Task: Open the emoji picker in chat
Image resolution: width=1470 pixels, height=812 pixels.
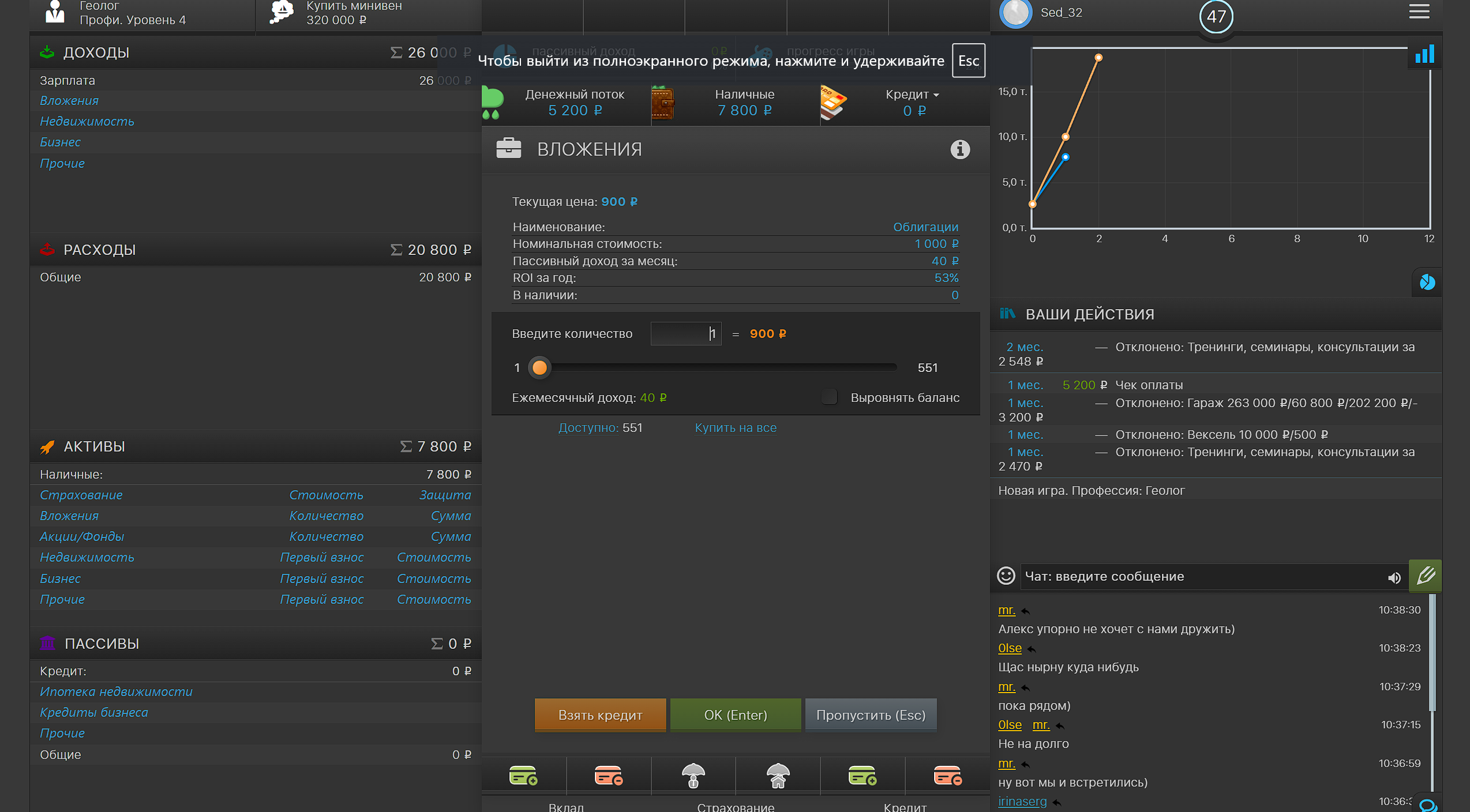Action: [x=1006, y=576]
